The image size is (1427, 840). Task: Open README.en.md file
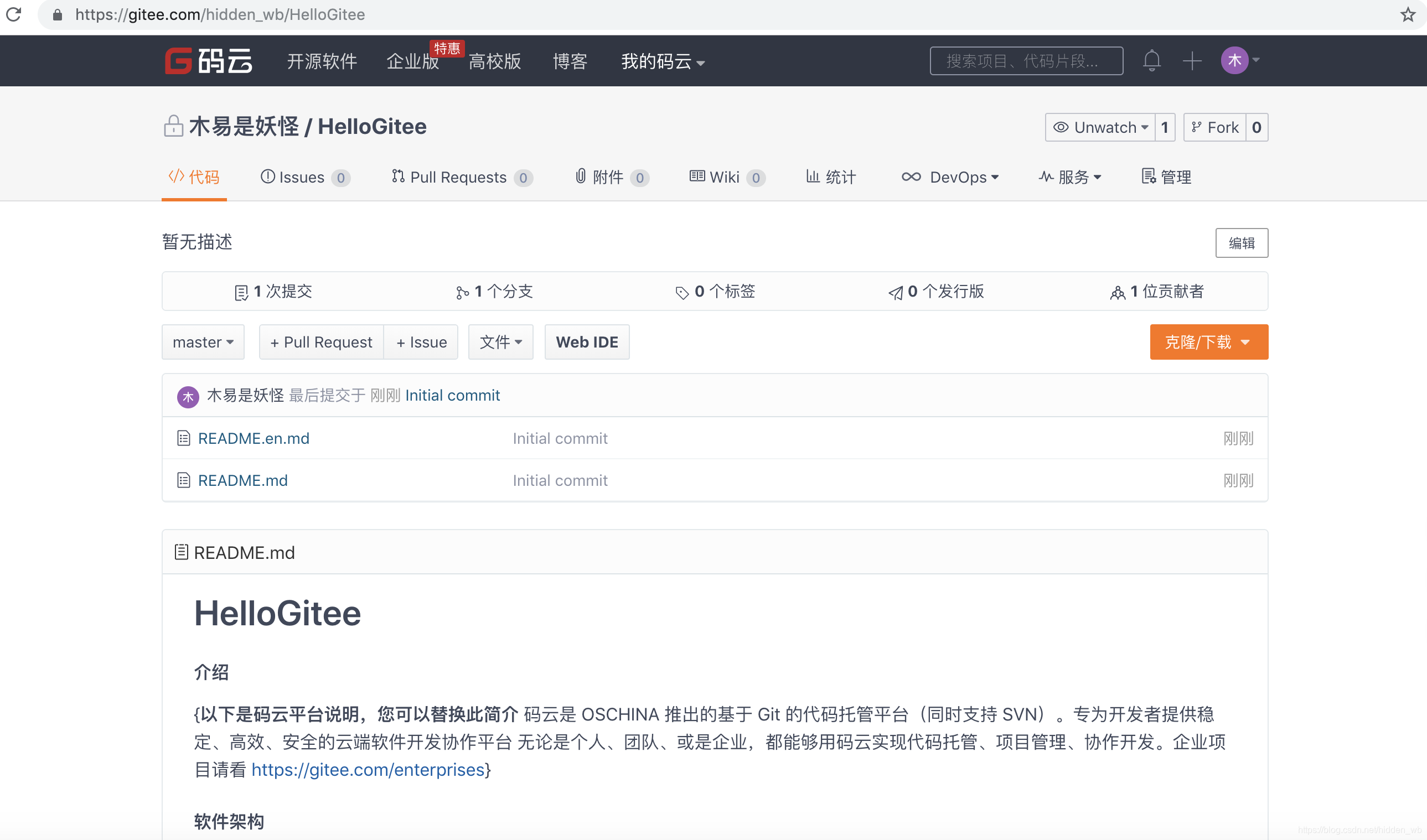254,438
